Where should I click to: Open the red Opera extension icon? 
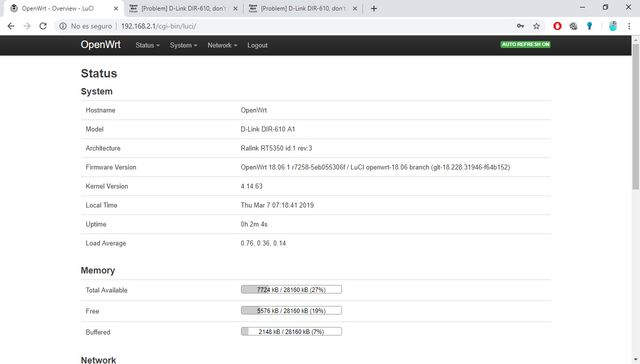coord(557,26)
